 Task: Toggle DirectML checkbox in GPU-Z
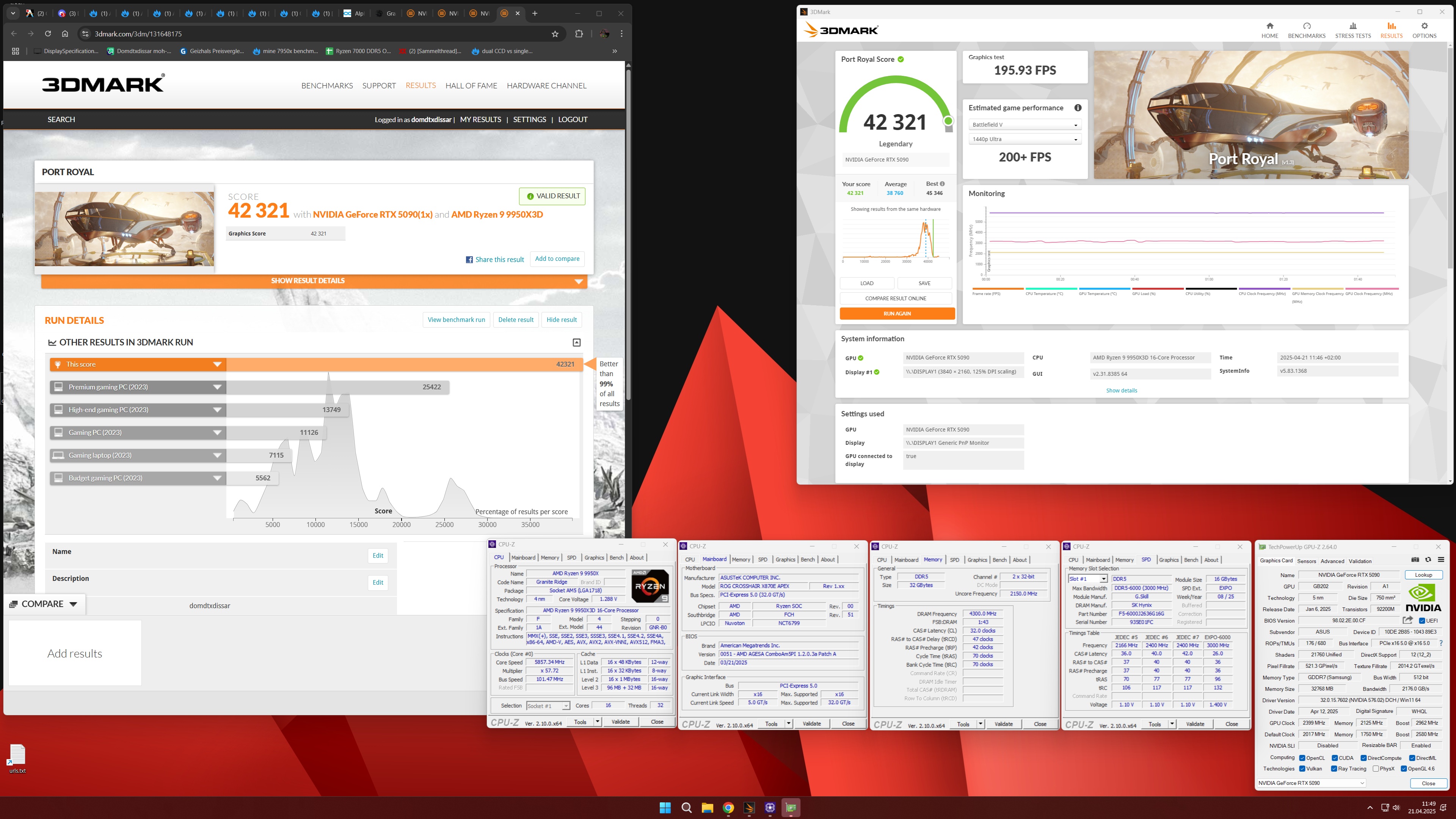[x=1412, y=758]
